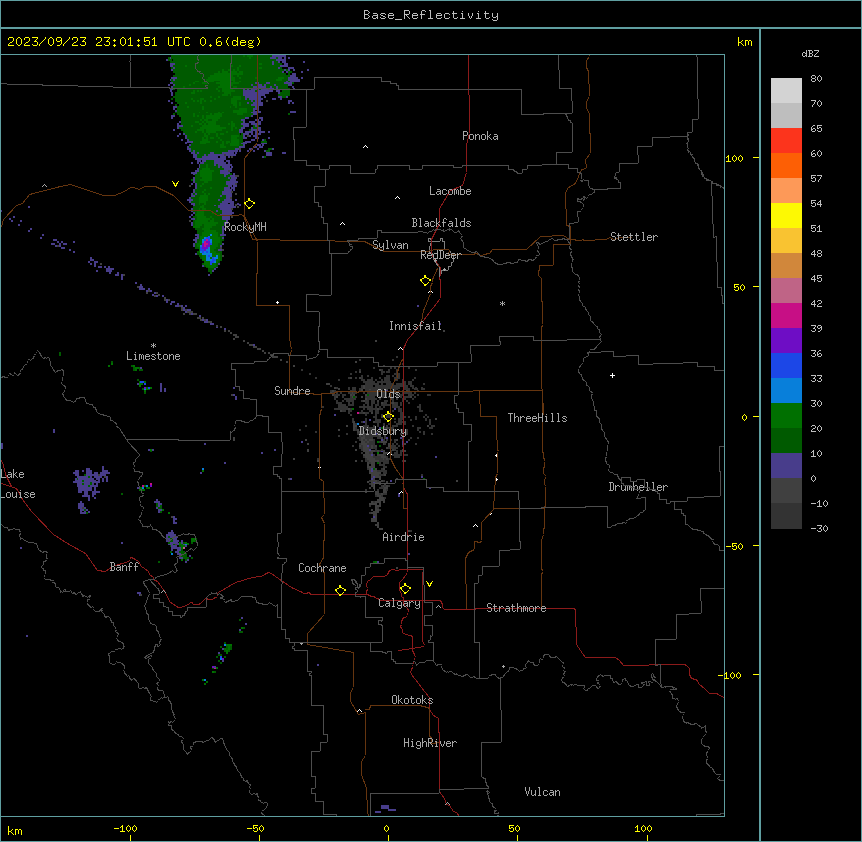Click the Vulcan city label
Image resolution: width=862 pixels, height=842 pixels.
click(543, 792)
